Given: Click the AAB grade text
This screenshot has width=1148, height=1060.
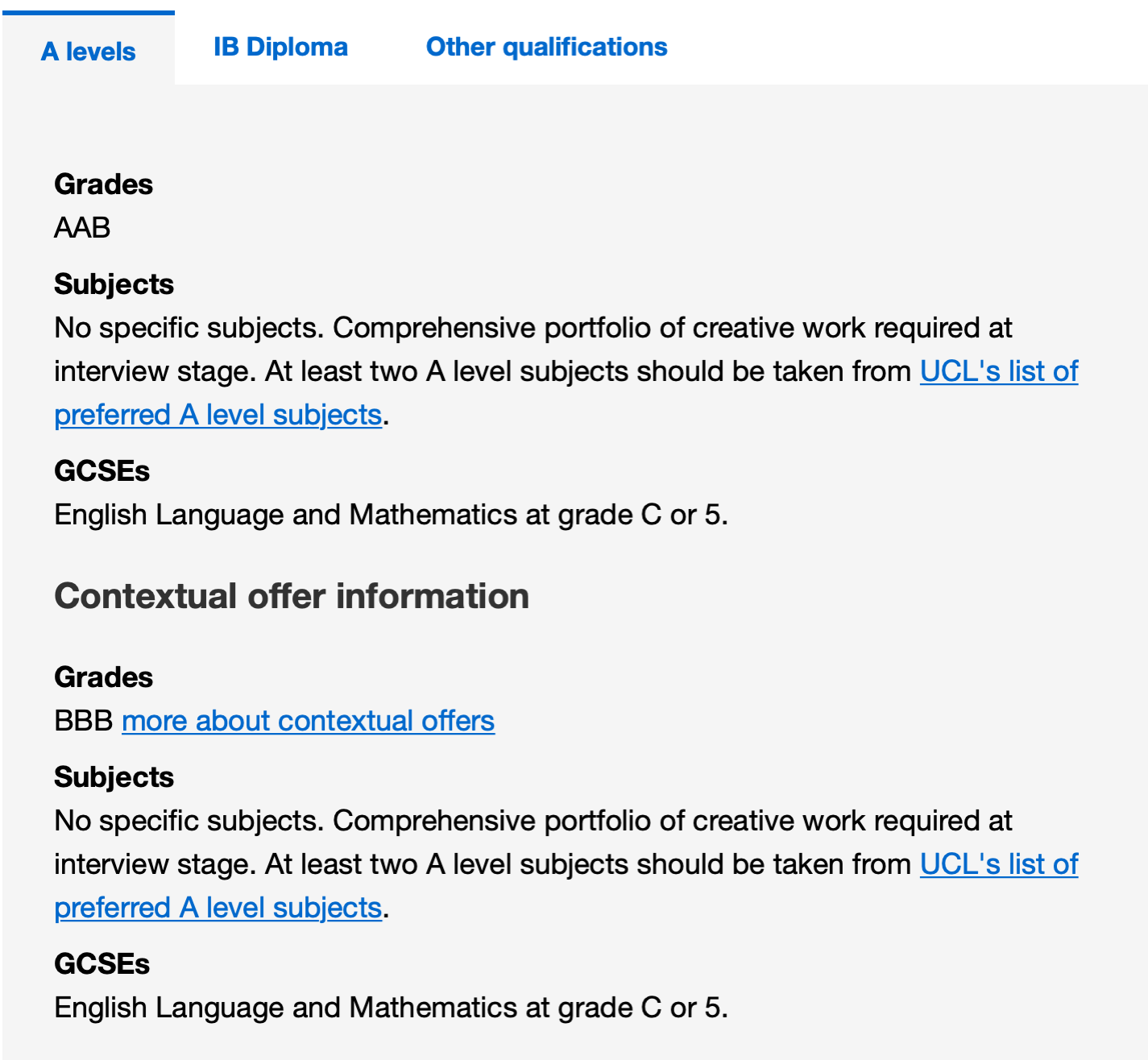Looking at the screenshot, I should tap(82, 228).
